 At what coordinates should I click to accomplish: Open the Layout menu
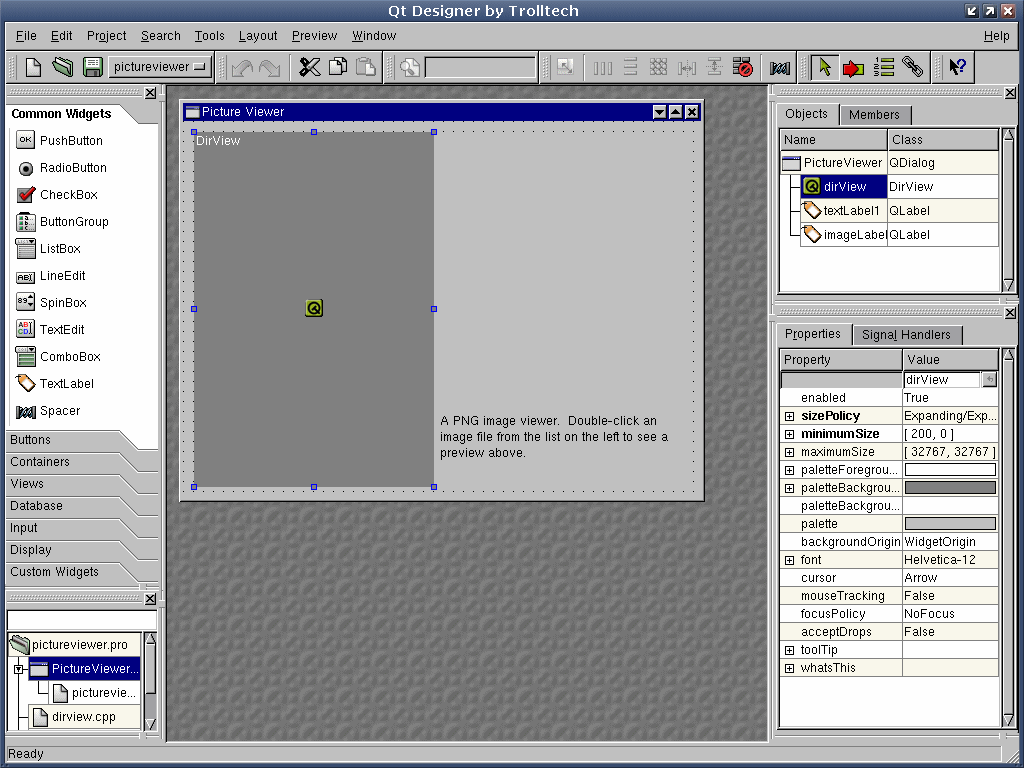[x=258, y=36]
